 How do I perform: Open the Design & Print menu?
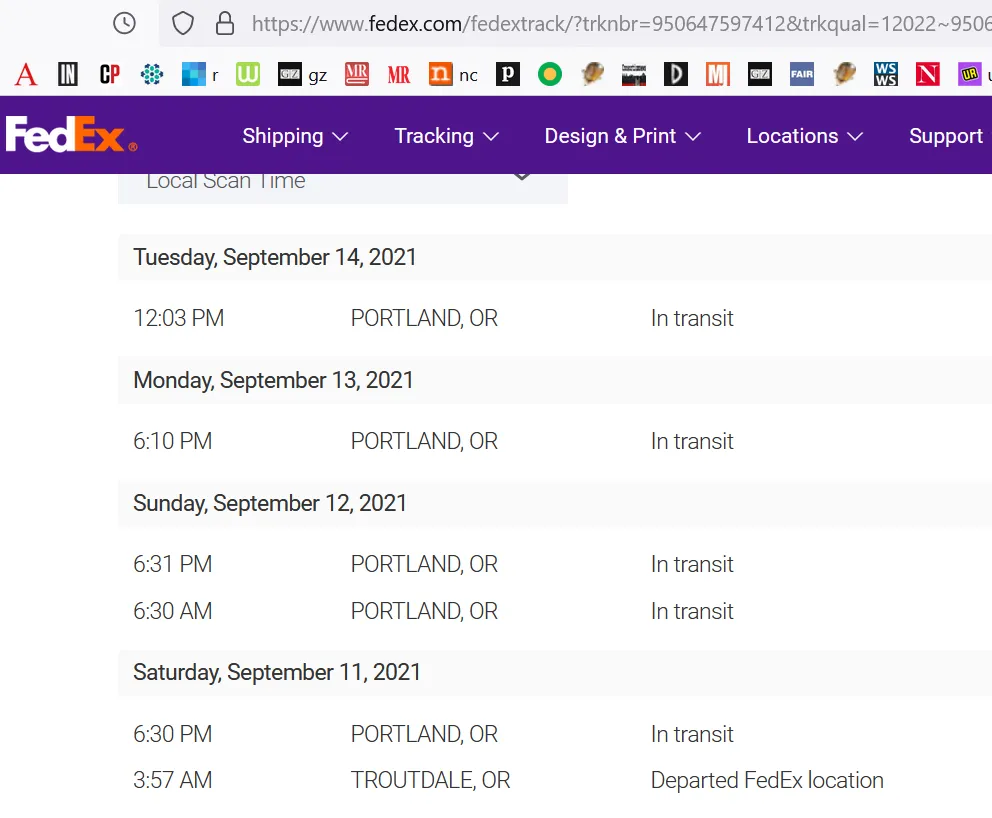(622, 136)
